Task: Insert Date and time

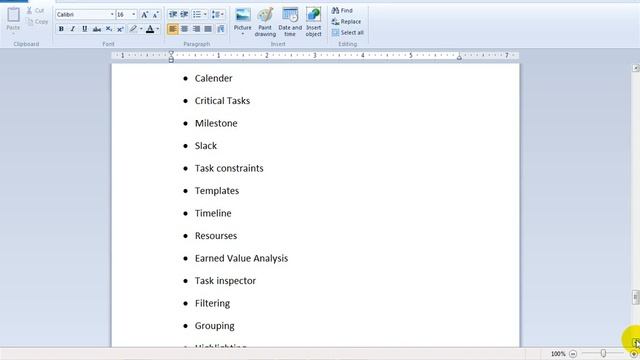Action: pyautogui.click(x=290, y=22)
